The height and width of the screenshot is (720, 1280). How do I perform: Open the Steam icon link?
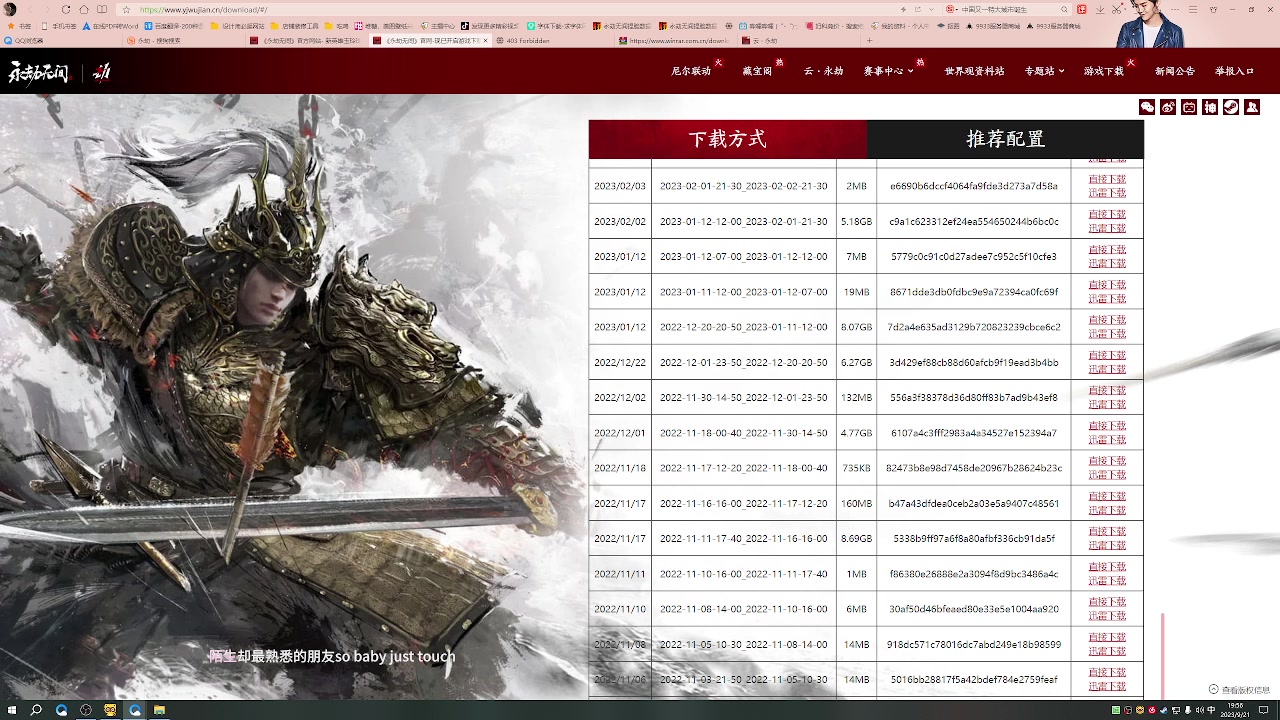pyautogui.click(x=1231, y=107)
